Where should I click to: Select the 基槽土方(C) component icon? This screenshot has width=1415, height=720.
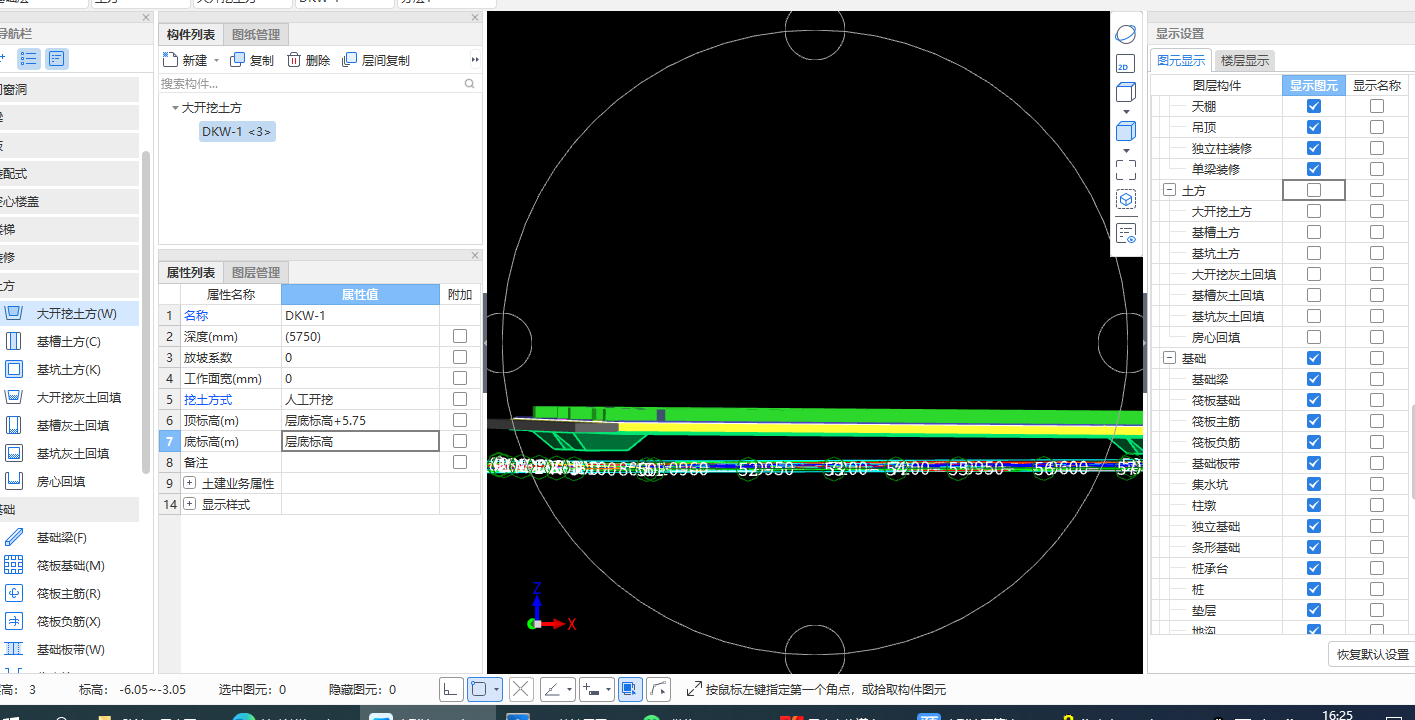coord(15,341)
